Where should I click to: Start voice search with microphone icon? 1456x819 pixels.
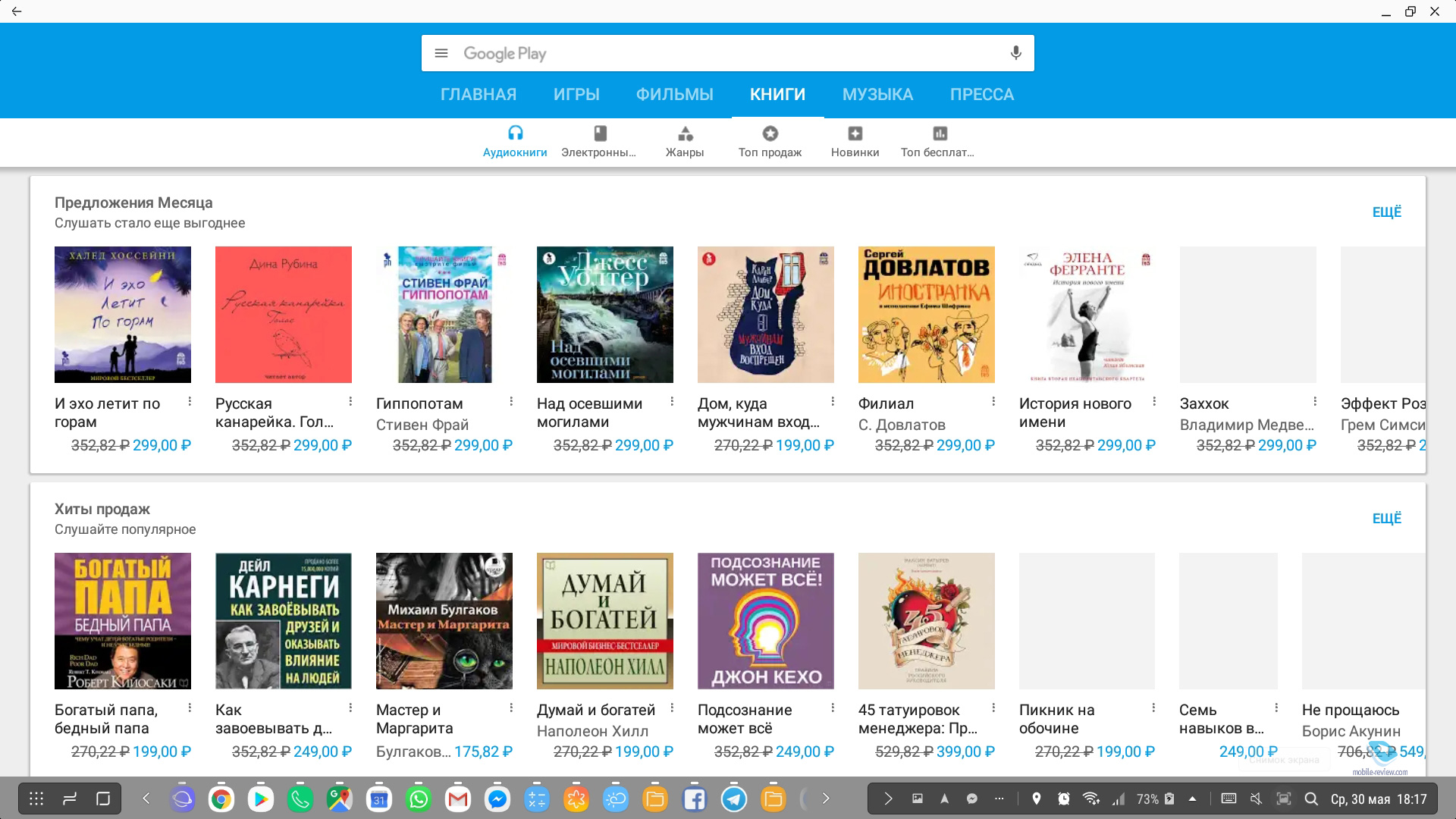pos(1015,53)
